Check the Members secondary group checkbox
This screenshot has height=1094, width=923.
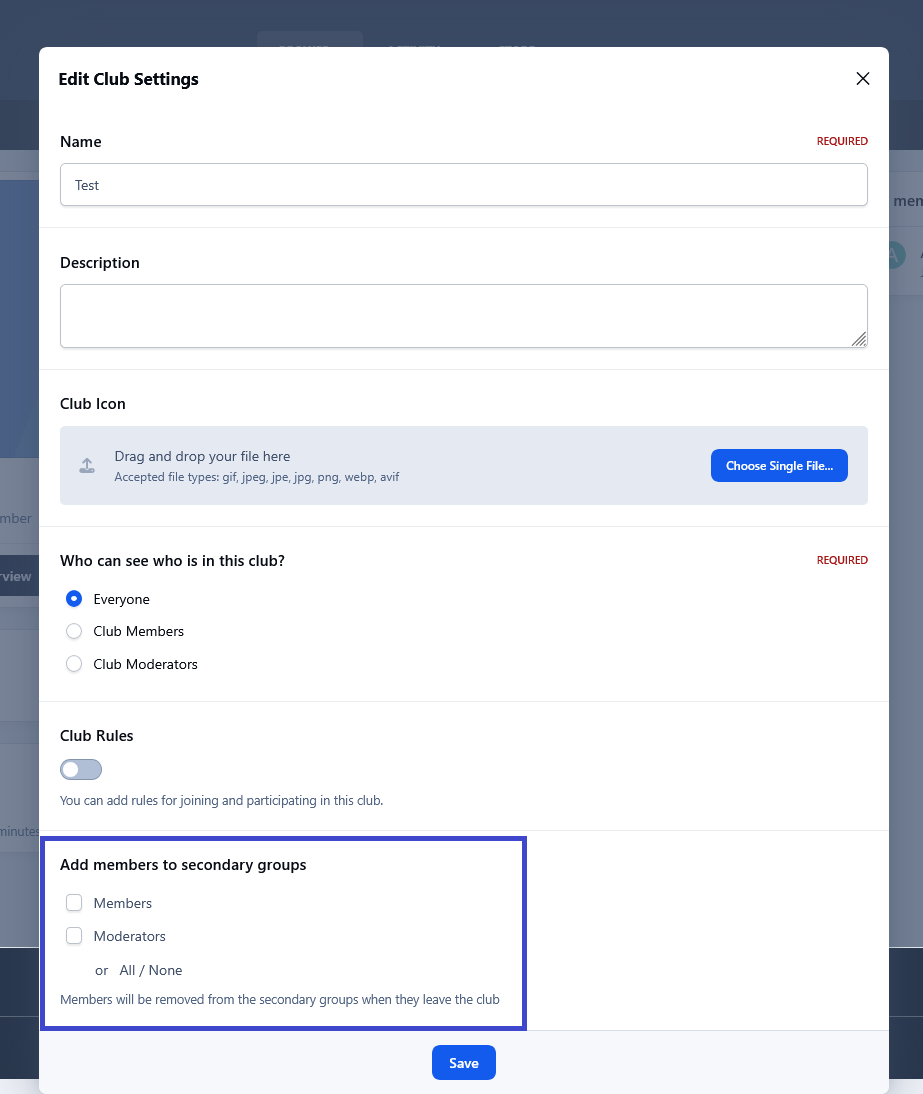74,903
